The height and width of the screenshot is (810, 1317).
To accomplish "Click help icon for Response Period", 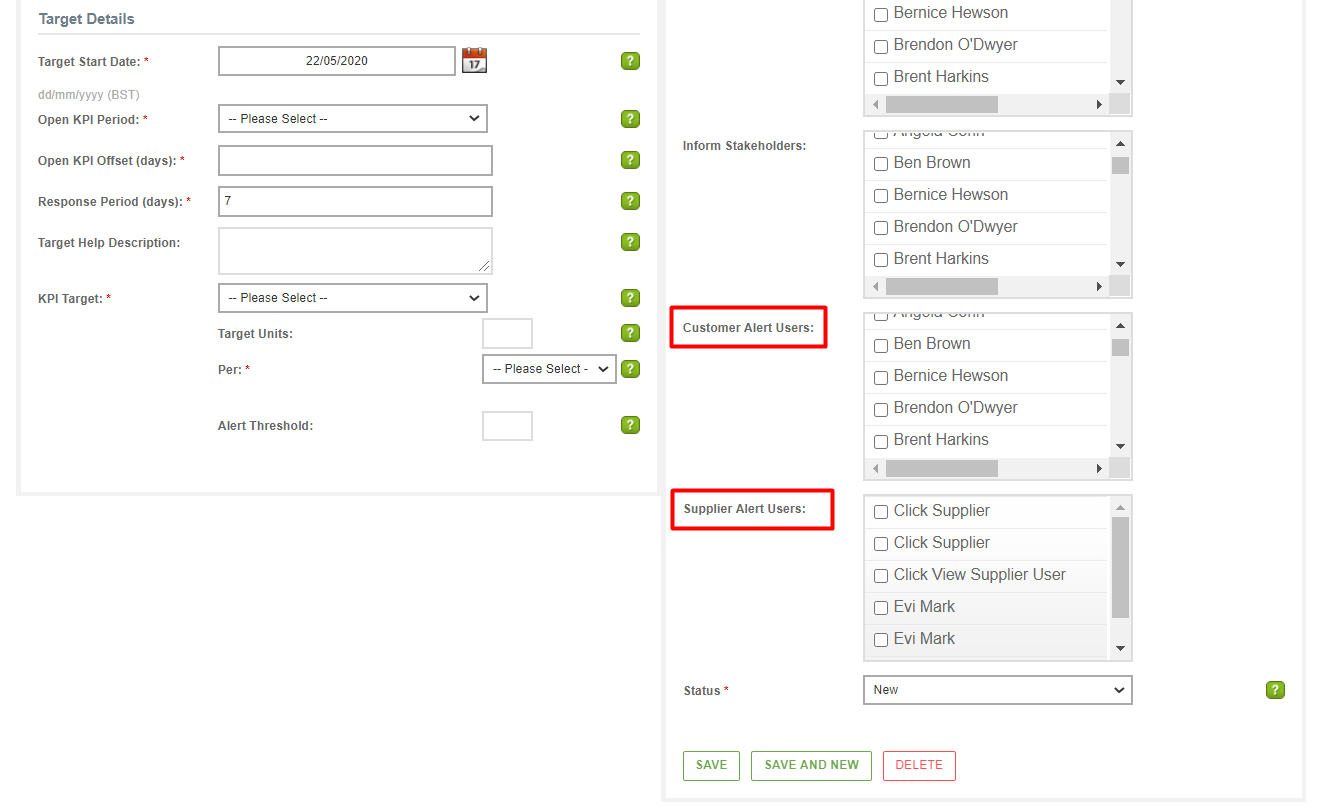I will click(630, 201).
